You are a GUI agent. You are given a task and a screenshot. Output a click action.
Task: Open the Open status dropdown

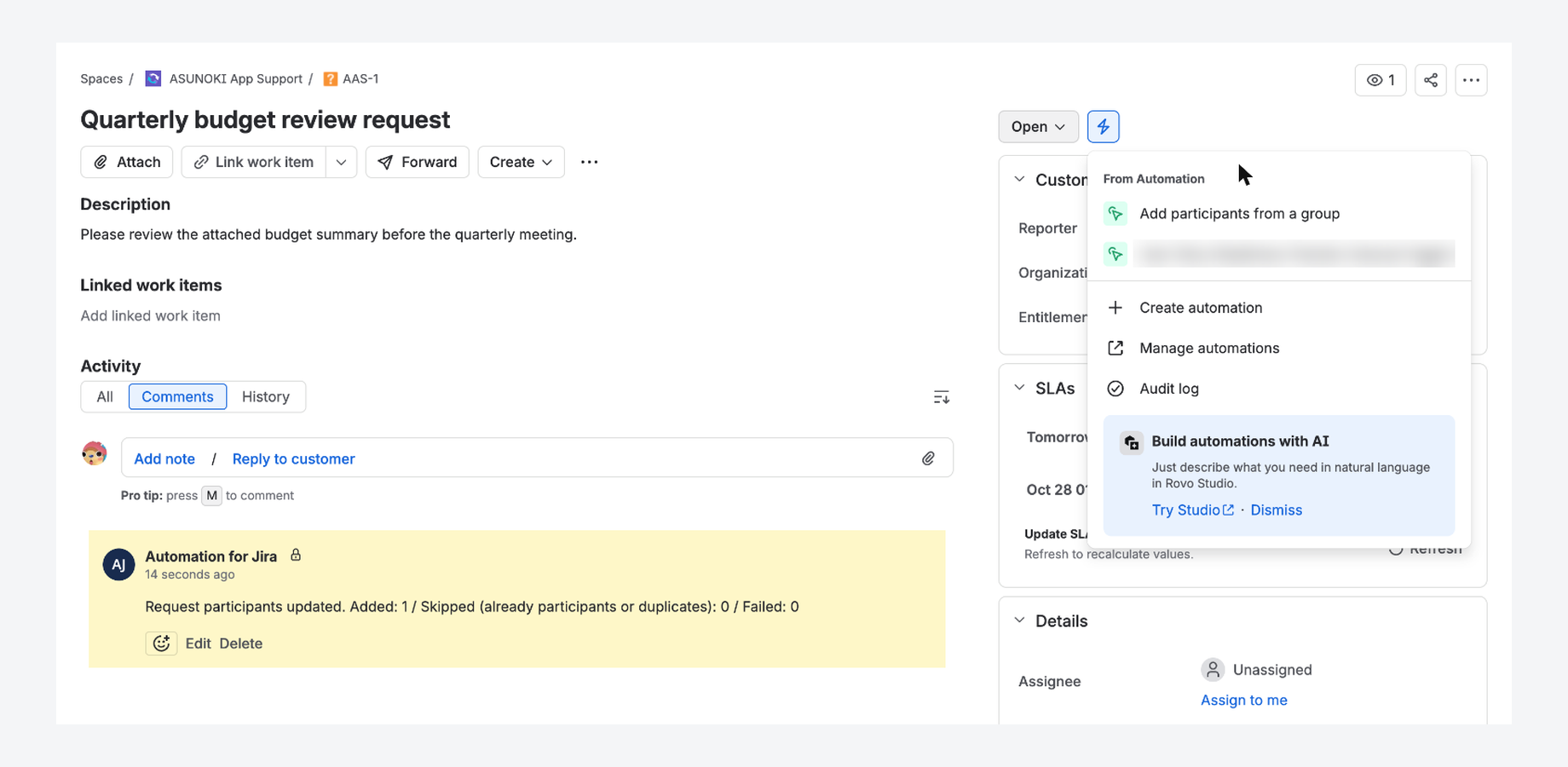(1038, 127)
